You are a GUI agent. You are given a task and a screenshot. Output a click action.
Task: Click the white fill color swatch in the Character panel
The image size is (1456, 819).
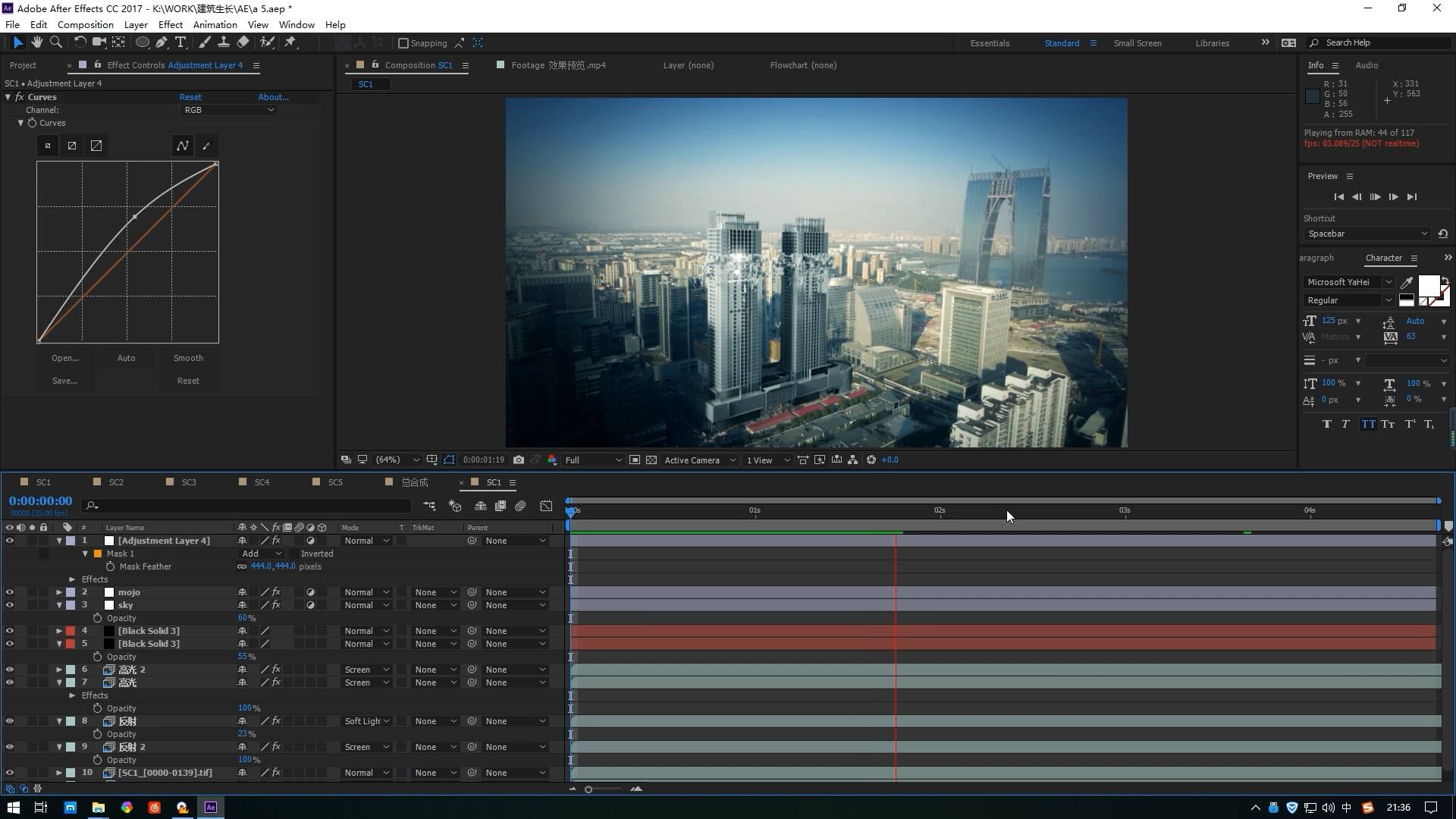(1428, 286)
